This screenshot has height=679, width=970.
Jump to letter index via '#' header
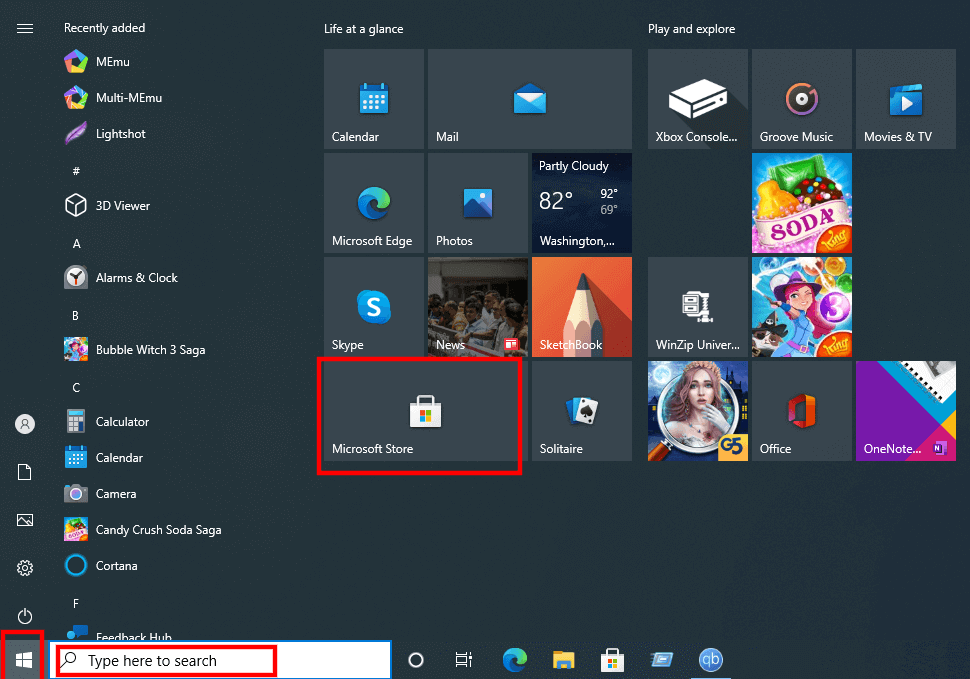(76, 171)
